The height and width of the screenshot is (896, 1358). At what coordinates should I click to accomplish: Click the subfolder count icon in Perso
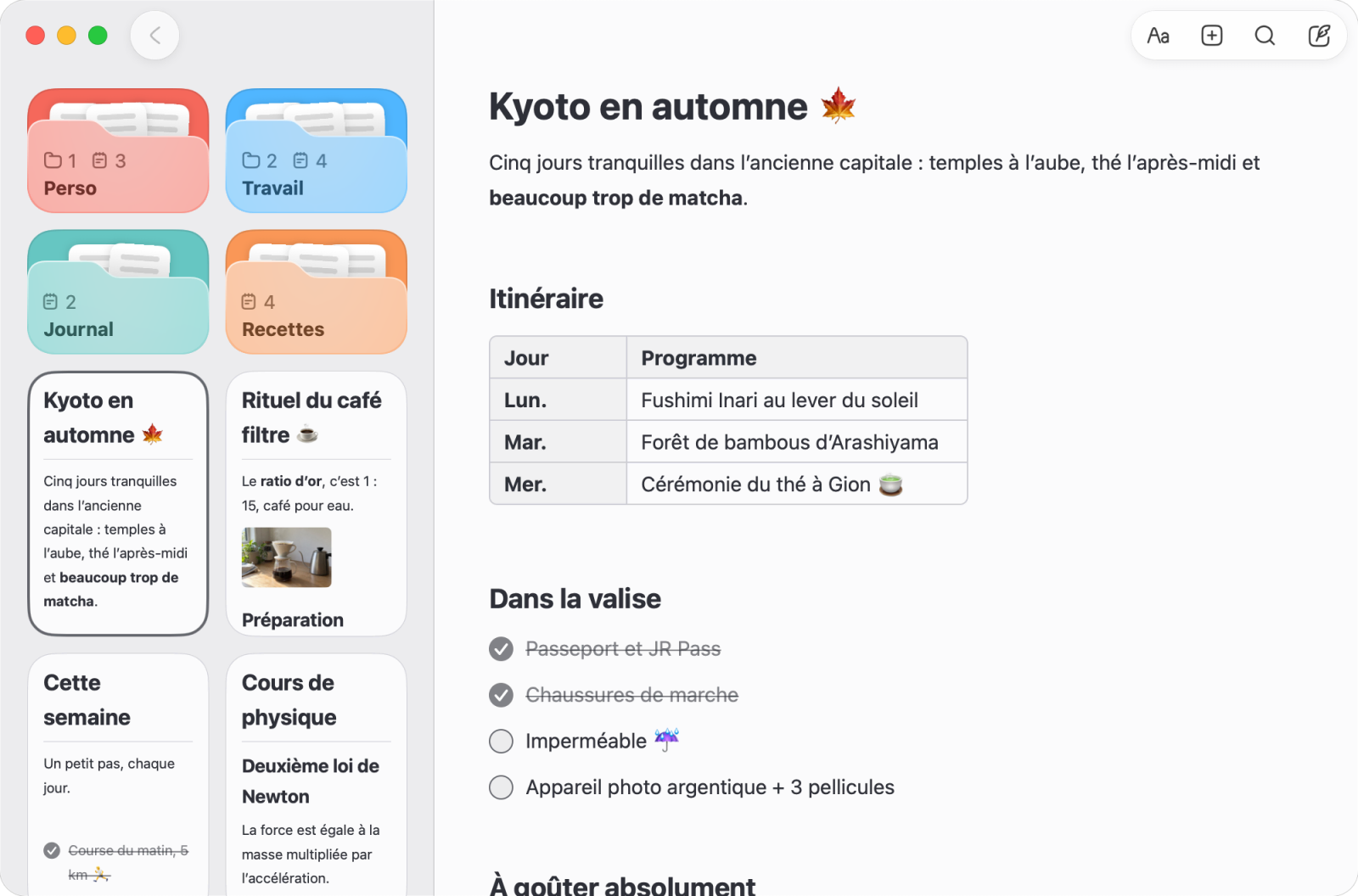coord(53,160)
